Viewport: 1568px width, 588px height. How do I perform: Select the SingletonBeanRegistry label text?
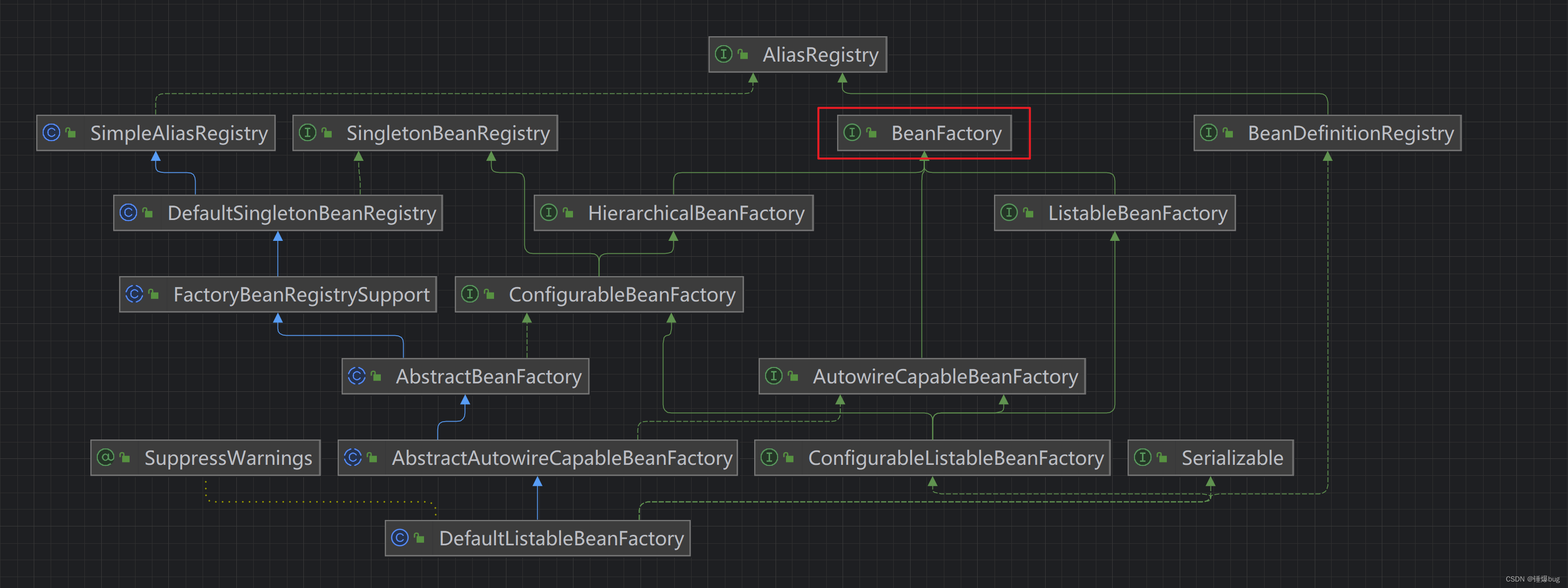448,133
